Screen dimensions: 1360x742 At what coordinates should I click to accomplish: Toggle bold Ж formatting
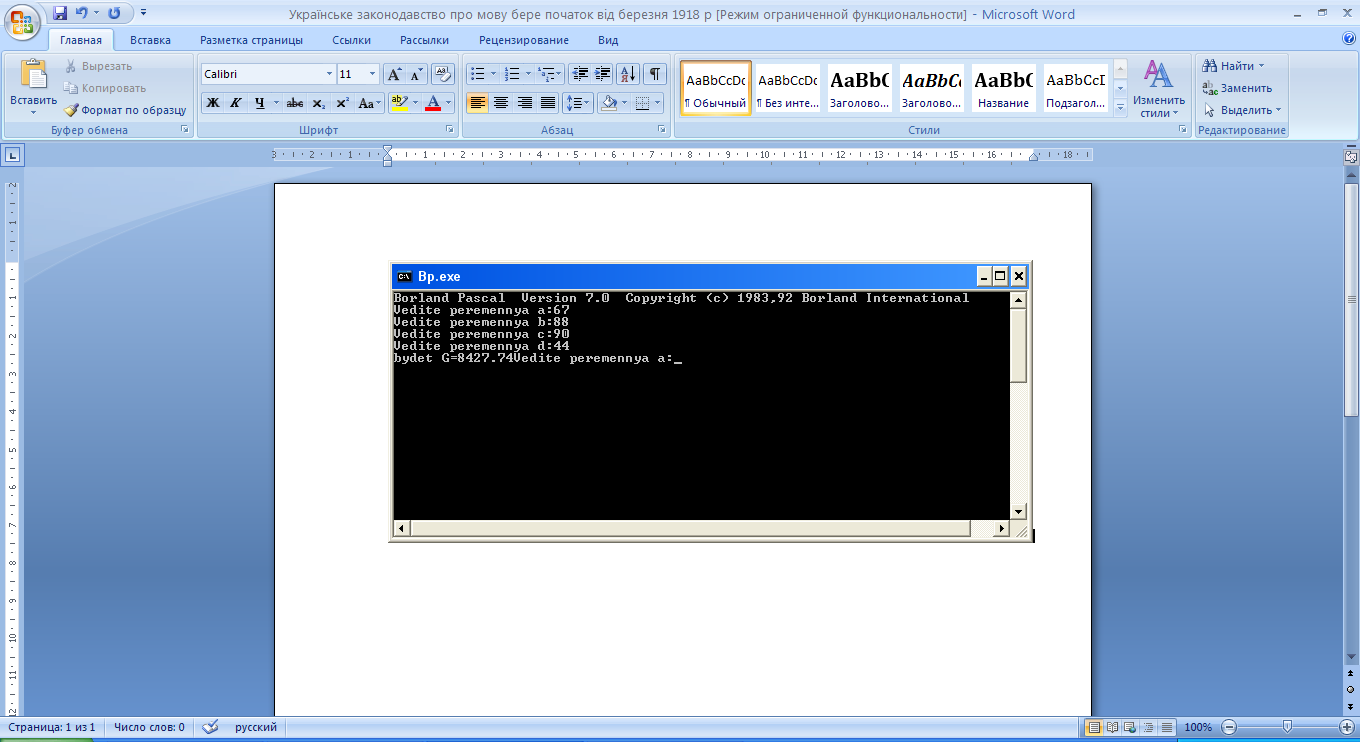coord(213,103)
